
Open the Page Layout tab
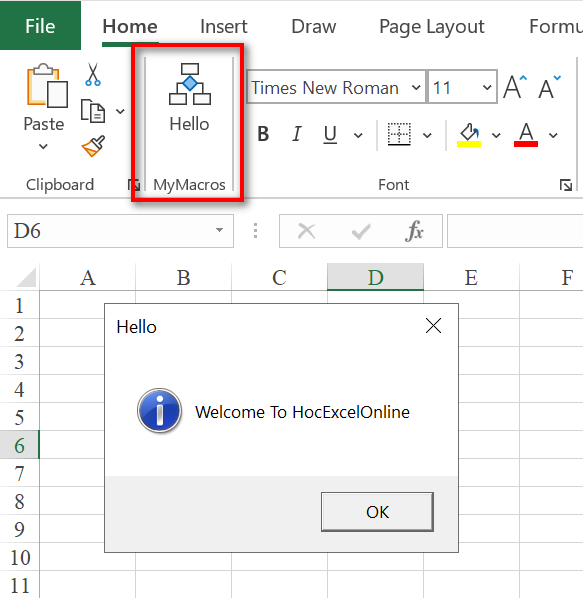tap(432, 27)
